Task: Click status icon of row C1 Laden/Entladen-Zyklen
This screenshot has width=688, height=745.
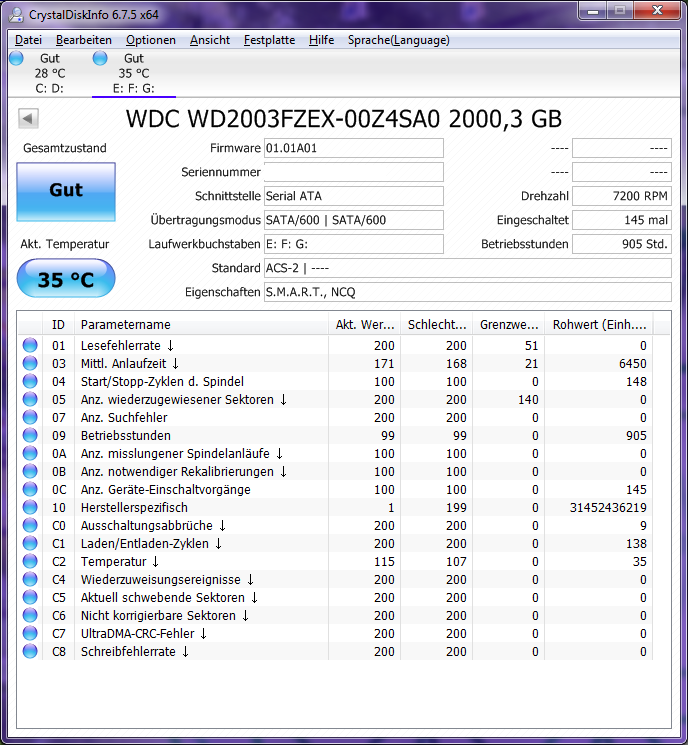Action: tap(30, 543)
